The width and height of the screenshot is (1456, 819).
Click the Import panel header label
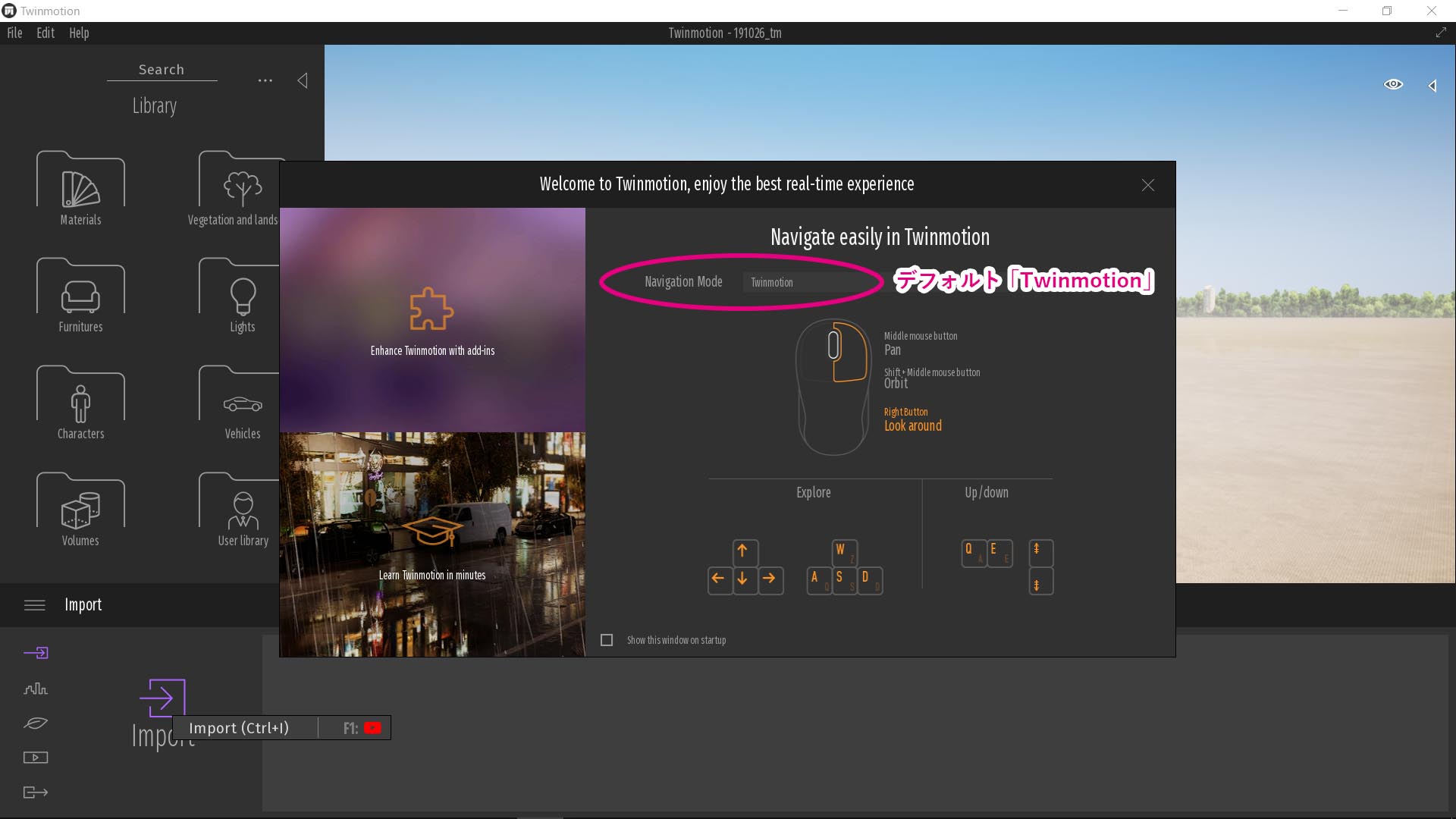pos(83,605)
